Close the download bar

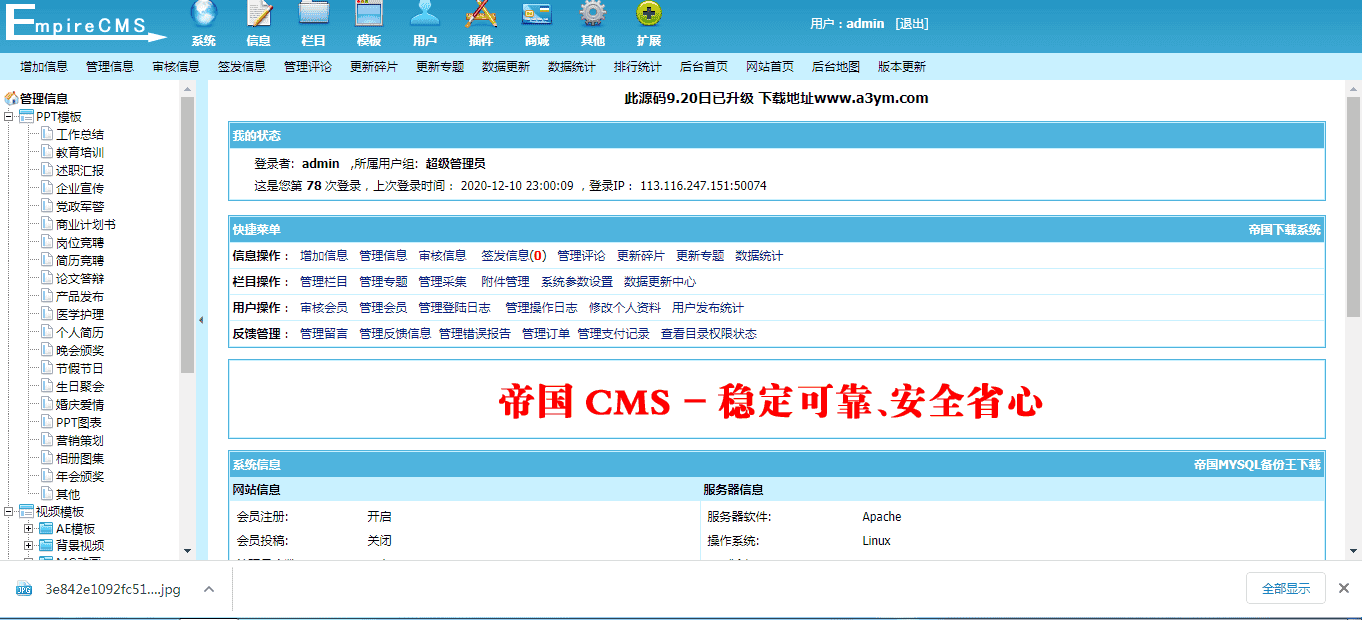coord(1345,589)
